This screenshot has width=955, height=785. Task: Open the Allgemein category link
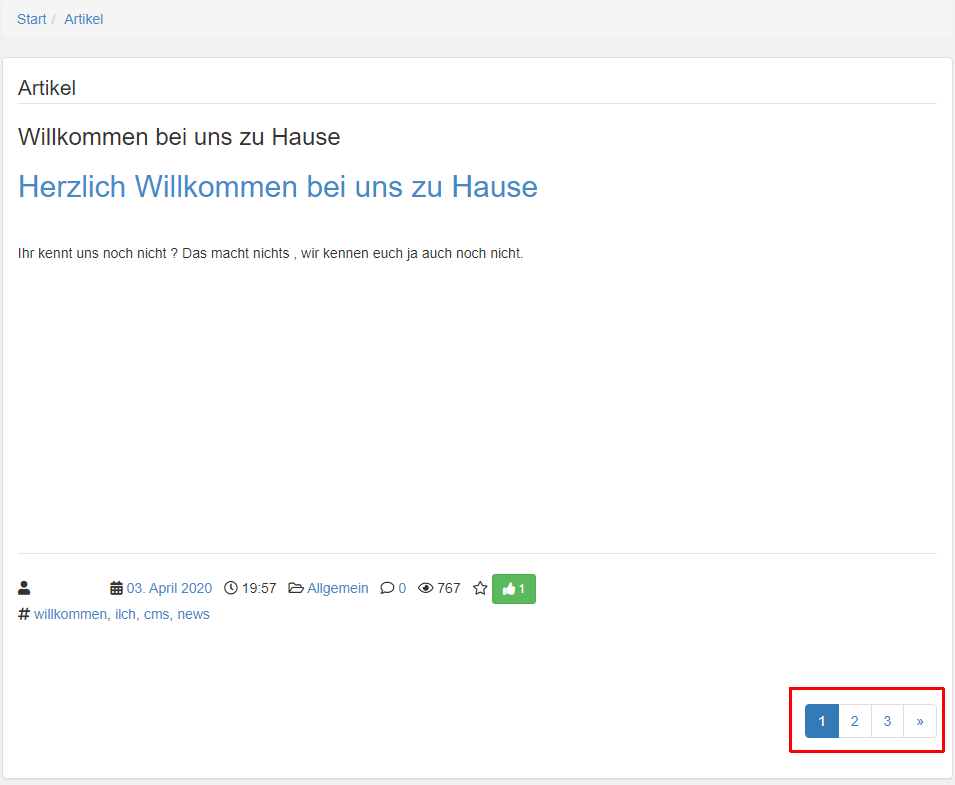[x=337, y=588]
